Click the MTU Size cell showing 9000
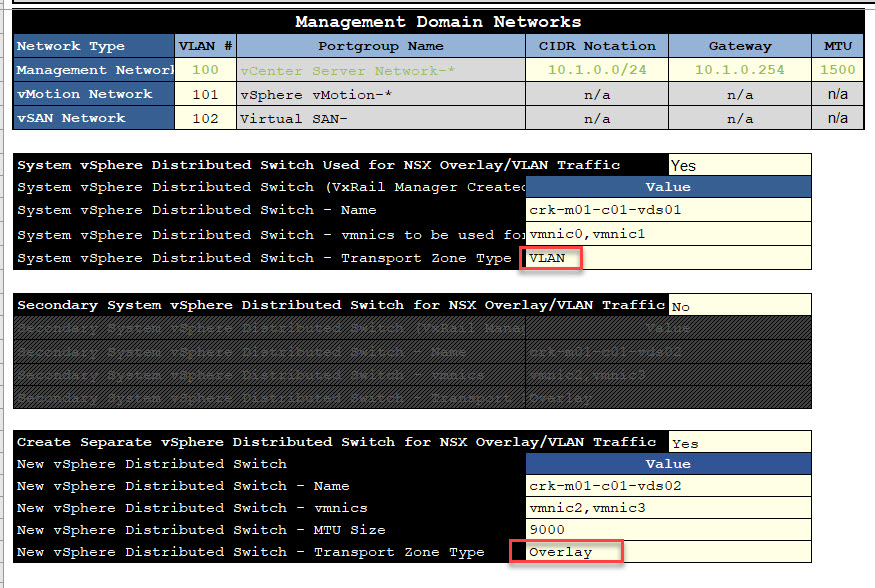This screenshot has width=875, height=588. coord(667,530)
